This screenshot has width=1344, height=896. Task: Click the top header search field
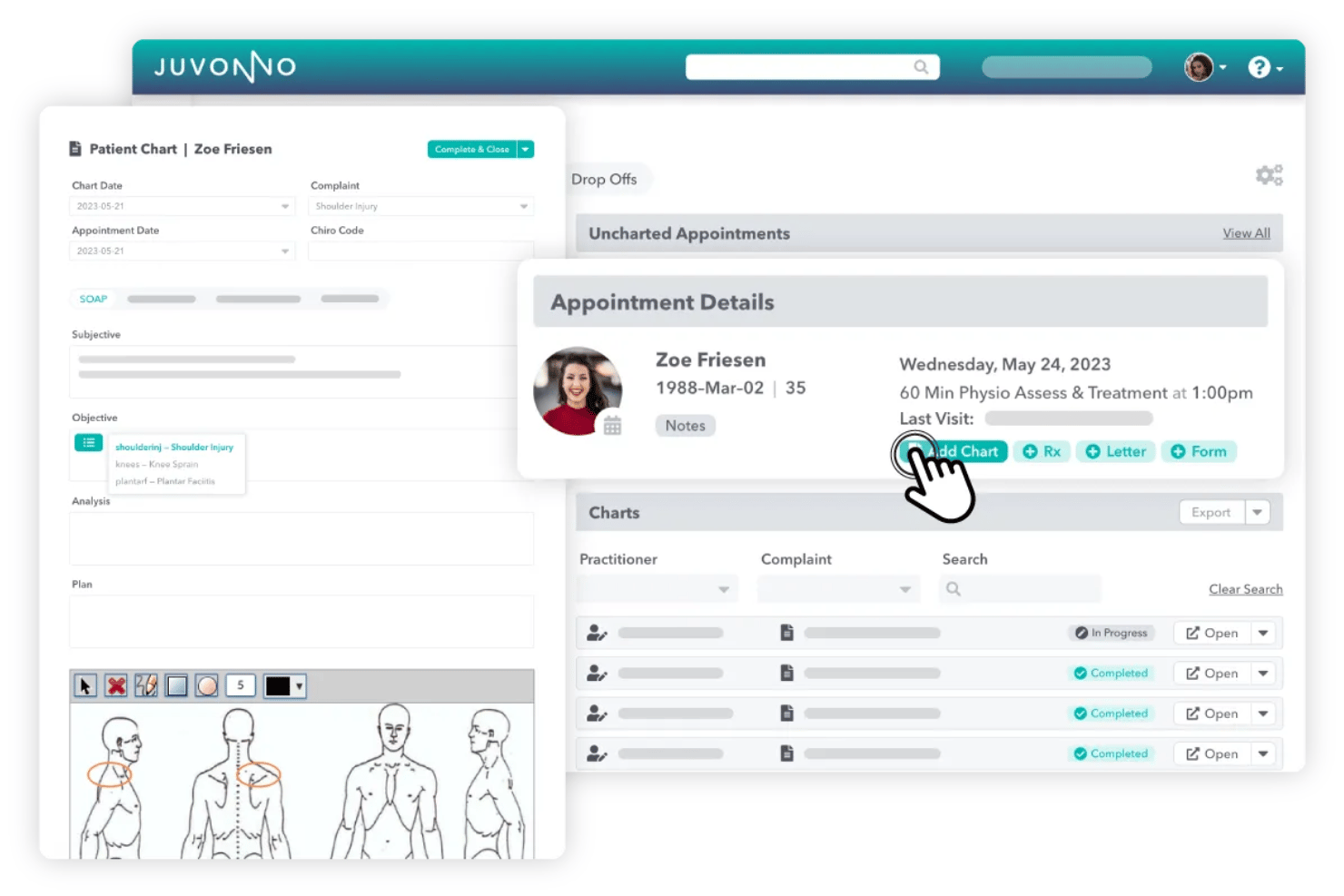point(812,67)
